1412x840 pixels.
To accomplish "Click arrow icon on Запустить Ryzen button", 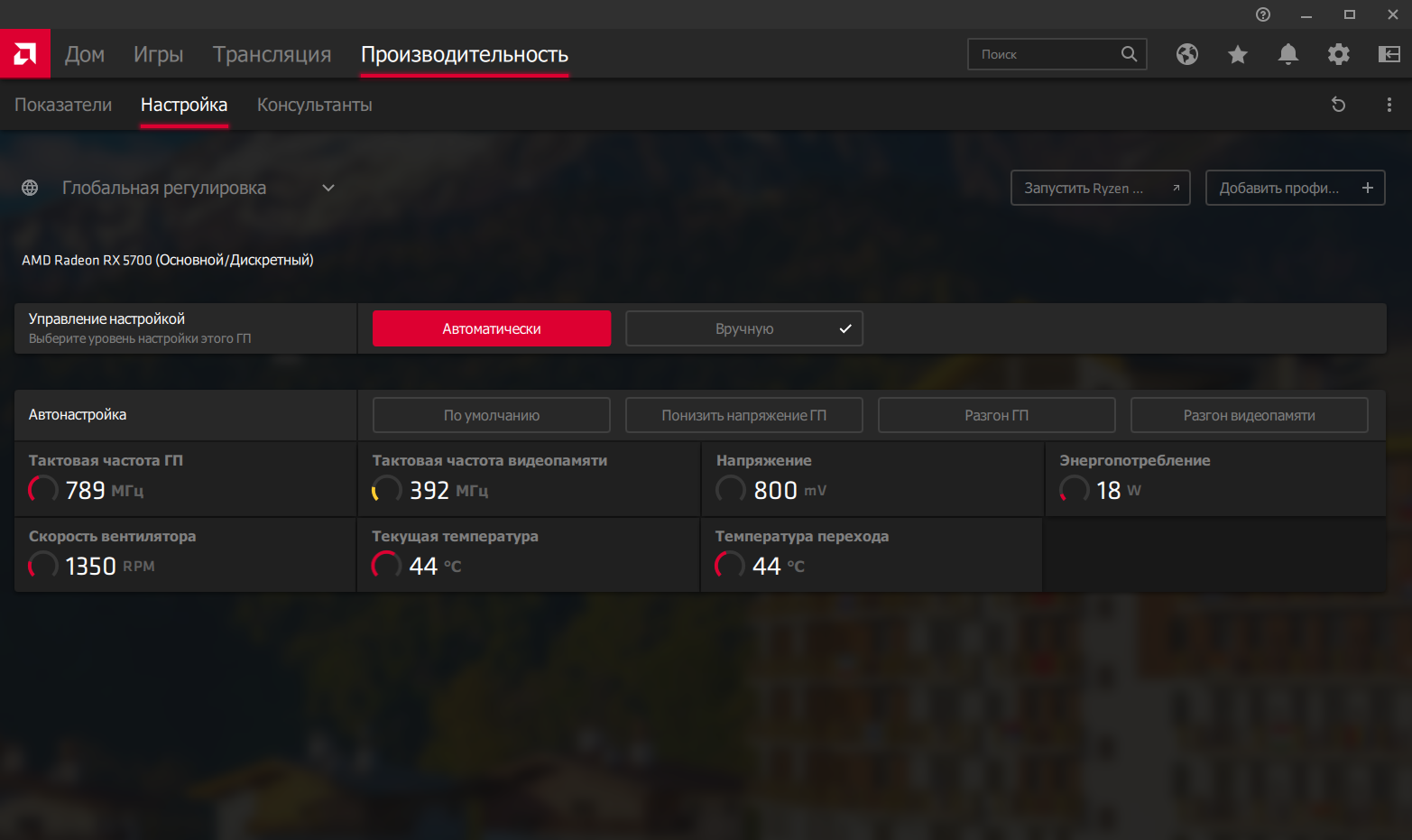I will (x=1176, y=188).
